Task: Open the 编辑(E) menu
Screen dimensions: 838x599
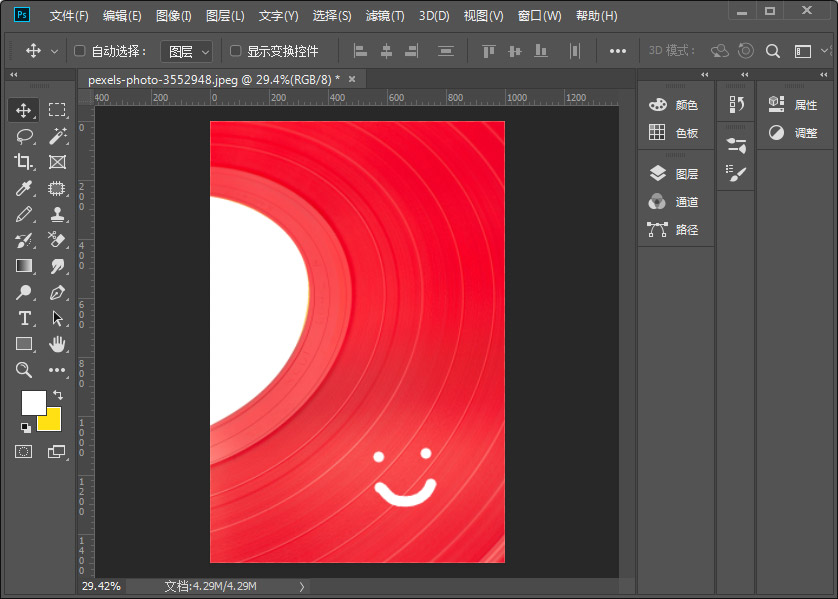Action: click(122, 16)
